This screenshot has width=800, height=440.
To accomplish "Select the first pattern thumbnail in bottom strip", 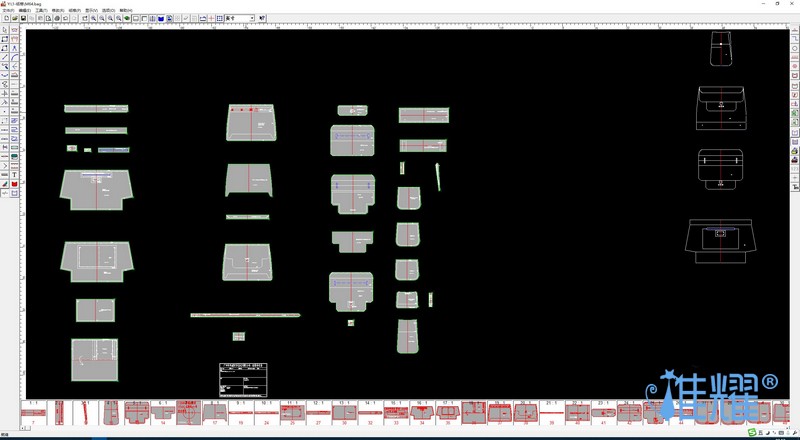I will click(x=33, y=412).
